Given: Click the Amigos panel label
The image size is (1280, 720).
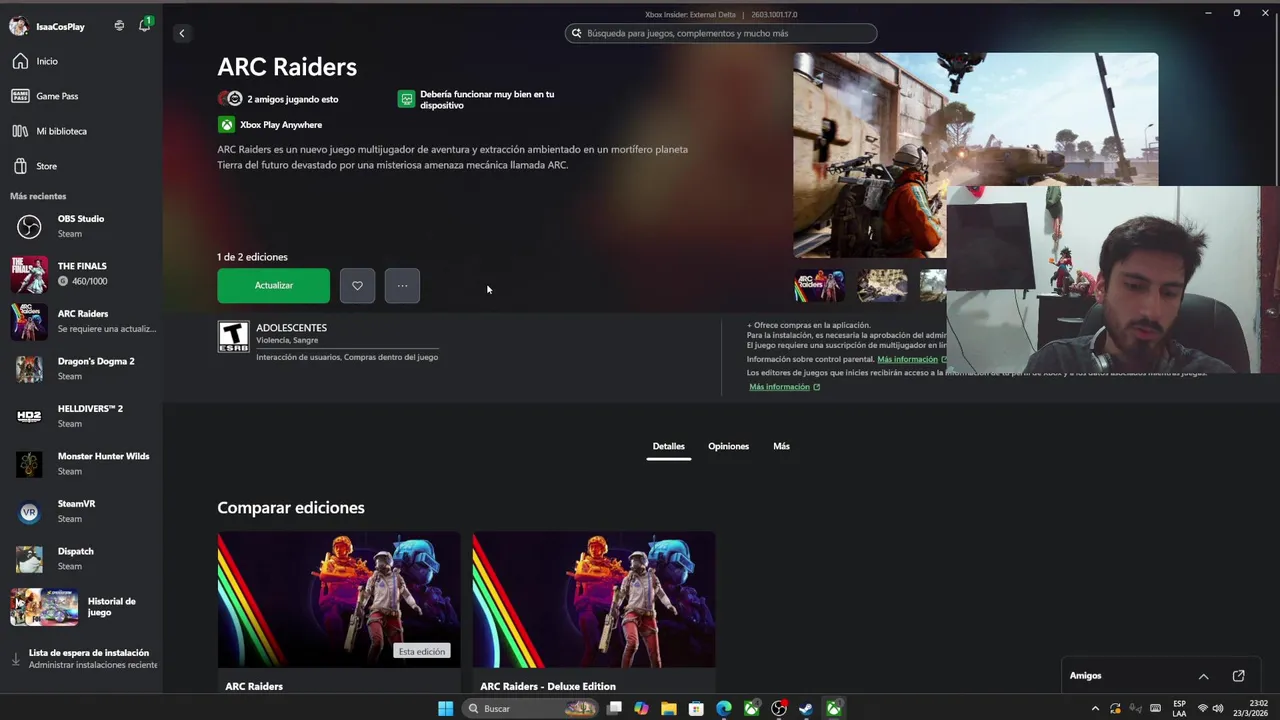Looking at the screenshot, I should point(1085,676).
